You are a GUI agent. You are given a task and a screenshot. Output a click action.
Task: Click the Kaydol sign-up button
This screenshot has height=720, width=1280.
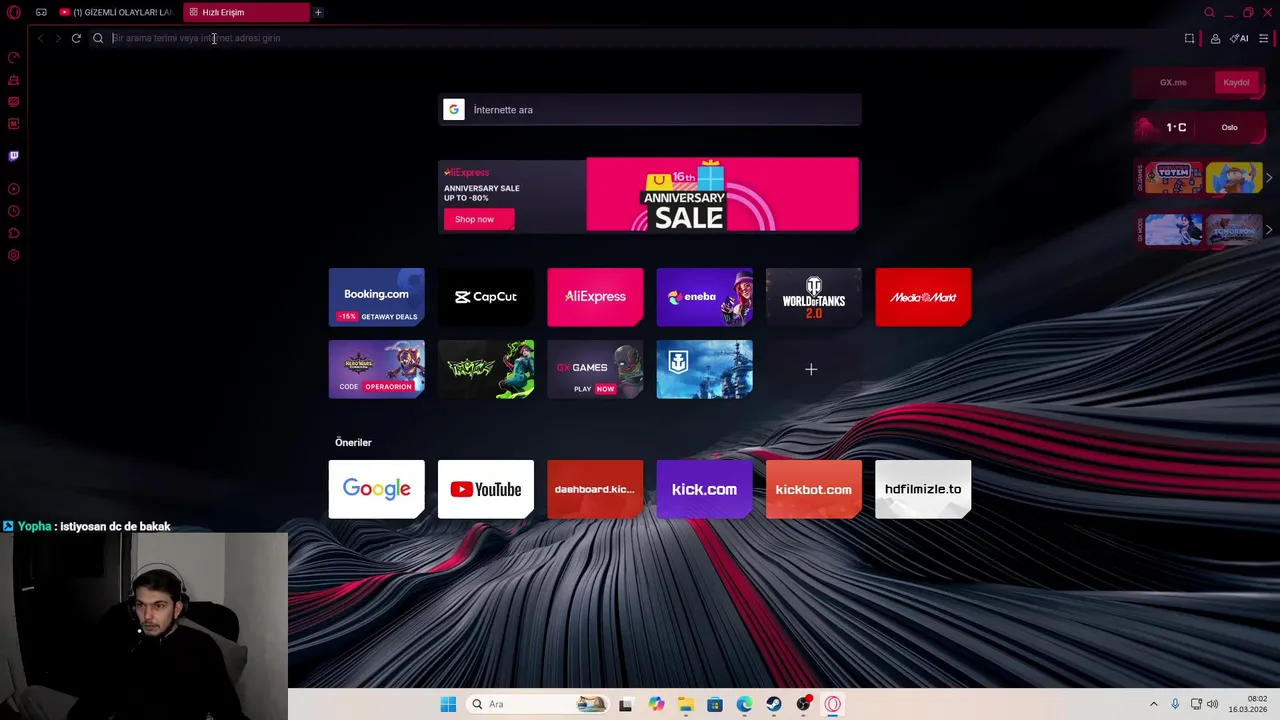coord(1236,82)
